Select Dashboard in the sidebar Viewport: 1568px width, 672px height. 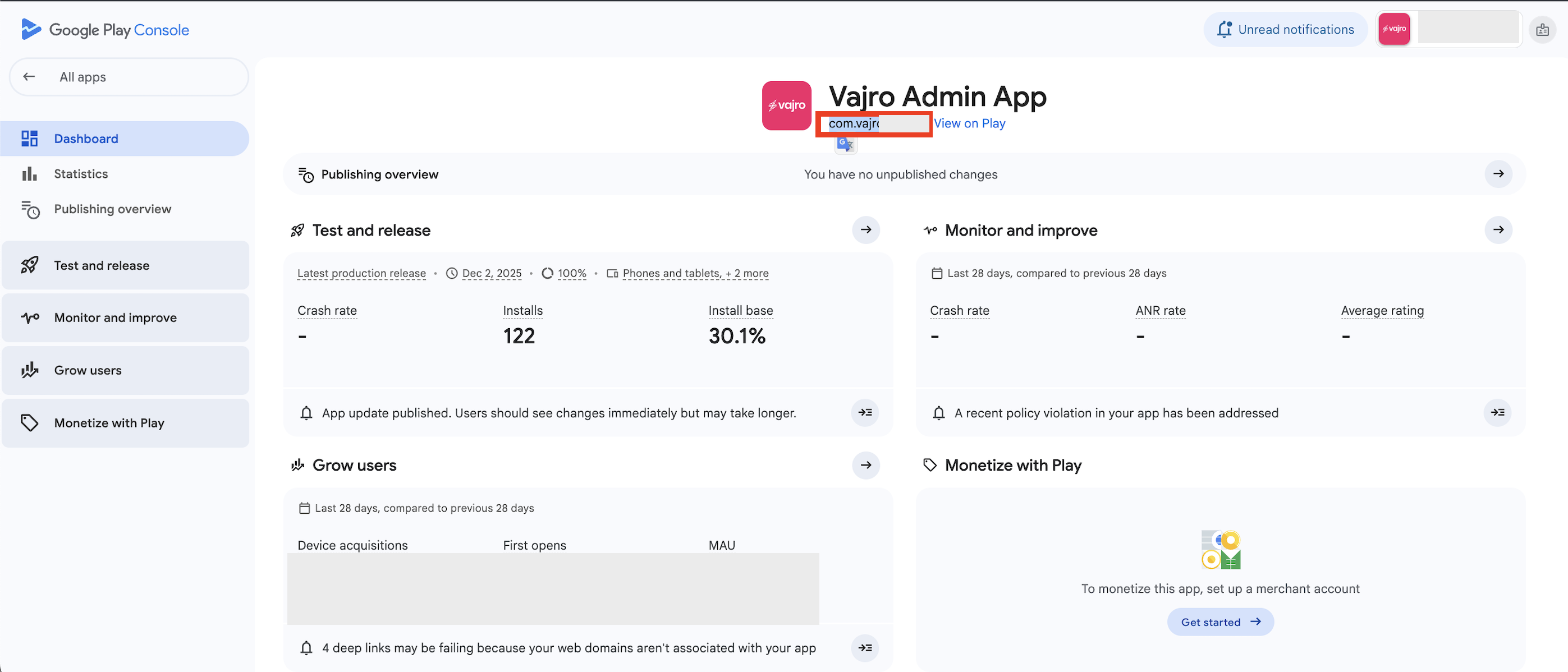click(x=86, y=139)
